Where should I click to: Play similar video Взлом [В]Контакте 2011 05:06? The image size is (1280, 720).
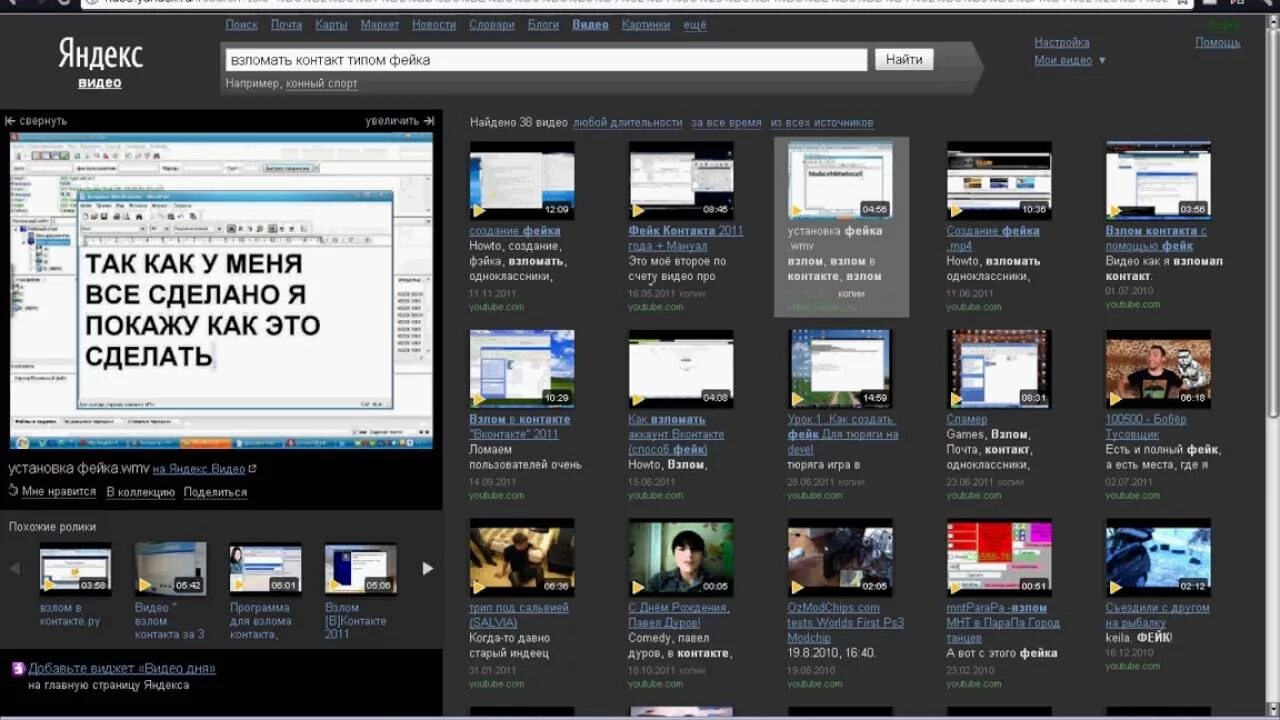[361, 568]
